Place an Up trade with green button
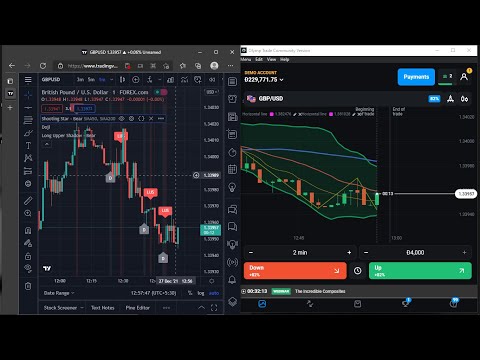This screenshot has height=360, width=480. point(420,271)
